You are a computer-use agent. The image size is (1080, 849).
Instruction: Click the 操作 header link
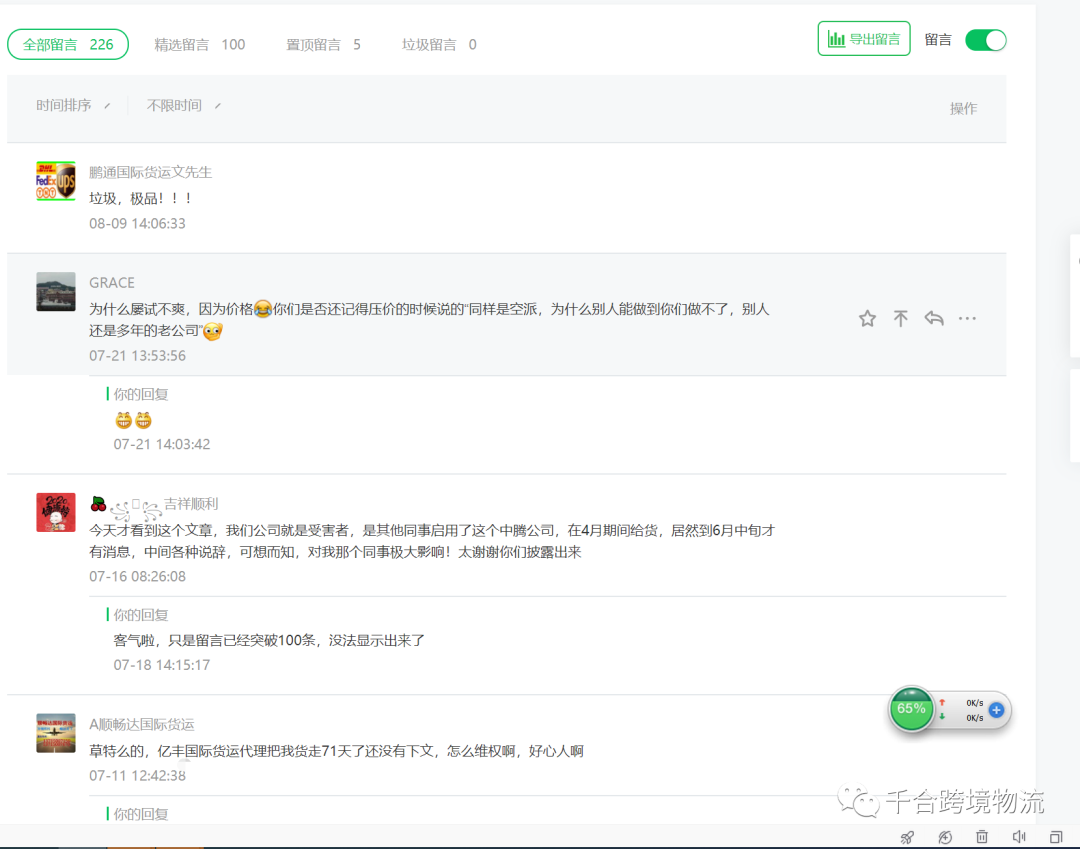[963, 108]
